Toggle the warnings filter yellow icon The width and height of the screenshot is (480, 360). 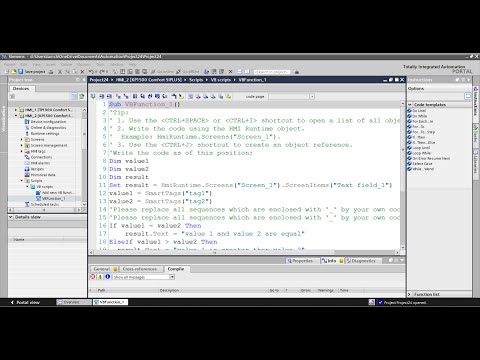[100, 277]
